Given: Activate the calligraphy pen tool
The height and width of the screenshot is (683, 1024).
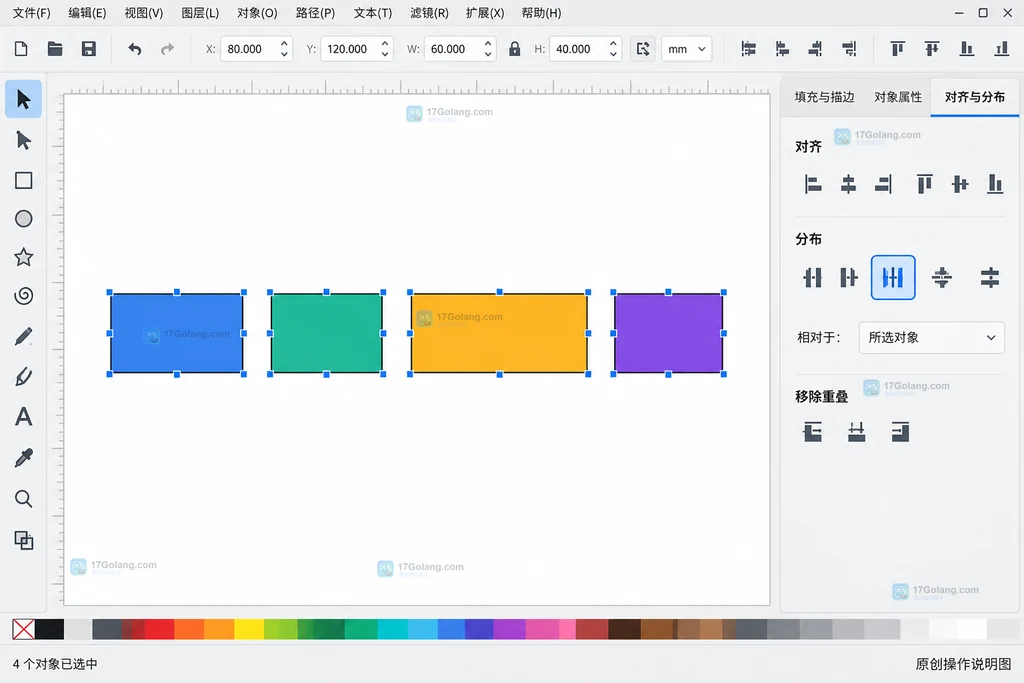Looking at the screenshot, I should coord(24,377).
